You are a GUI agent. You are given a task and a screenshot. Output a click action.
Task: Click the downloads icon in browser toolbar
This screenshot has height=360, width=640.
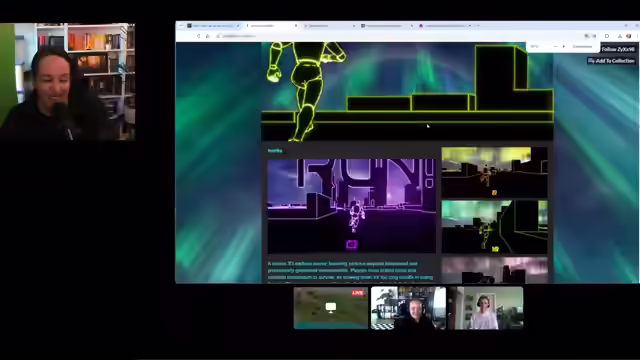pyautogui.click(x=620, y=36)
